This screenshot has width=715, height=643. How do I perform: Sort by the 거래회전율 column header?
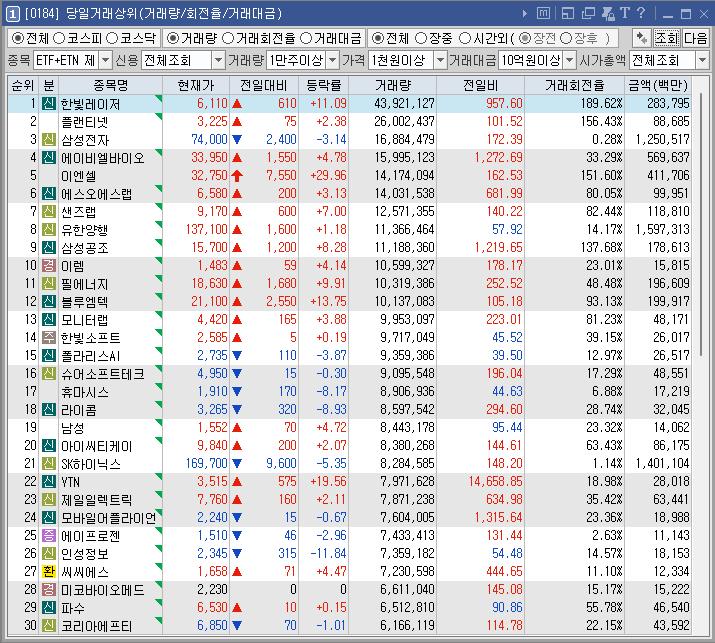coord(574,85)
